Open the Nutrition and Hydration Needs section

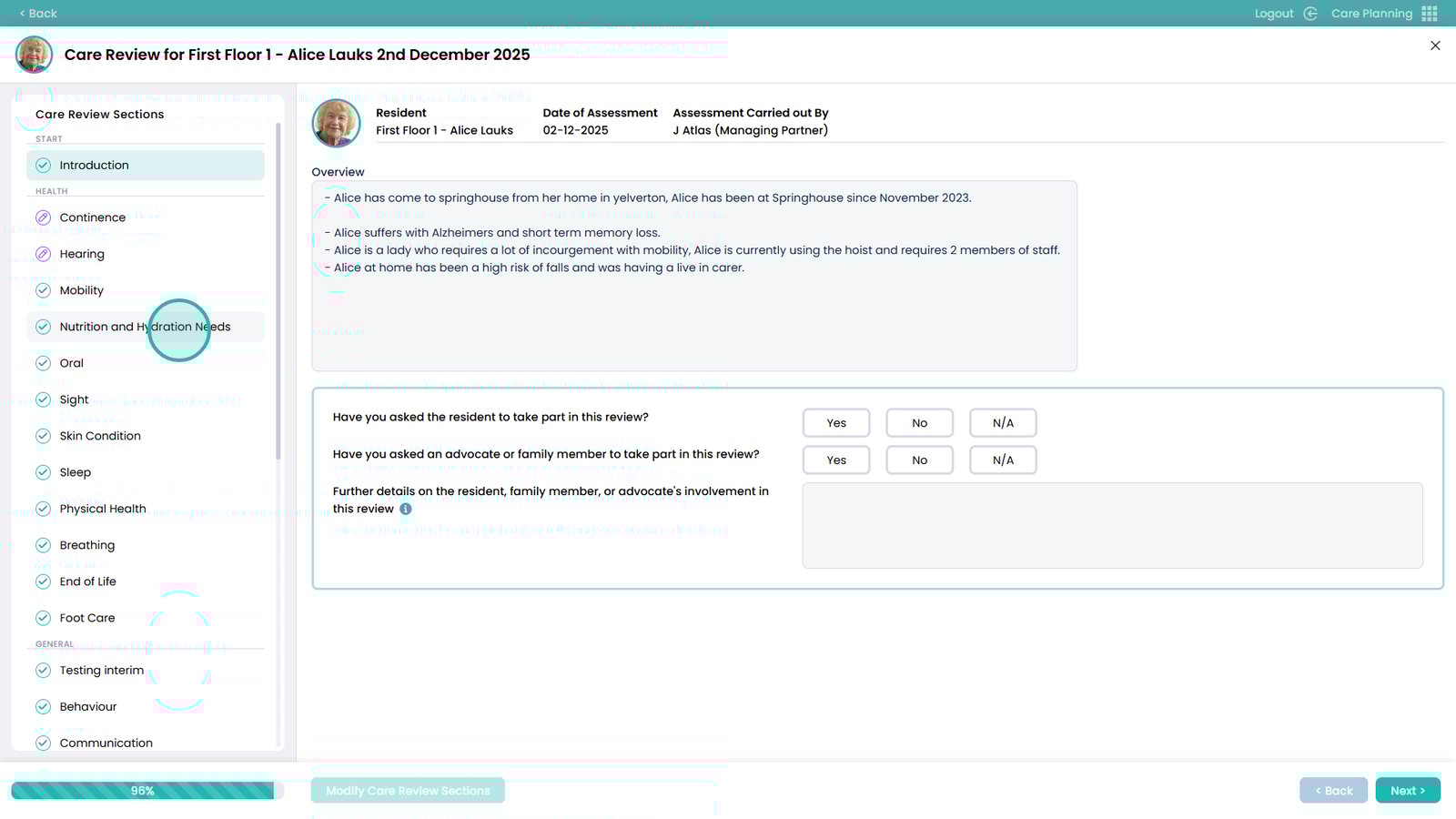145,327
